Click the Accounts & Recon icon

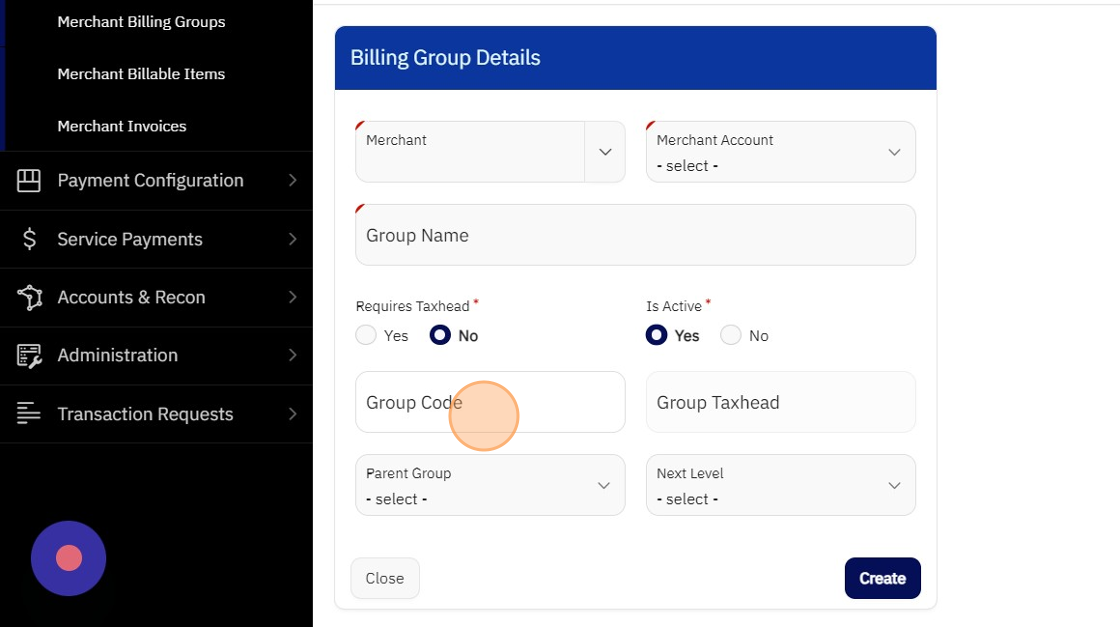pyautogui.click(x=29, y=297)
